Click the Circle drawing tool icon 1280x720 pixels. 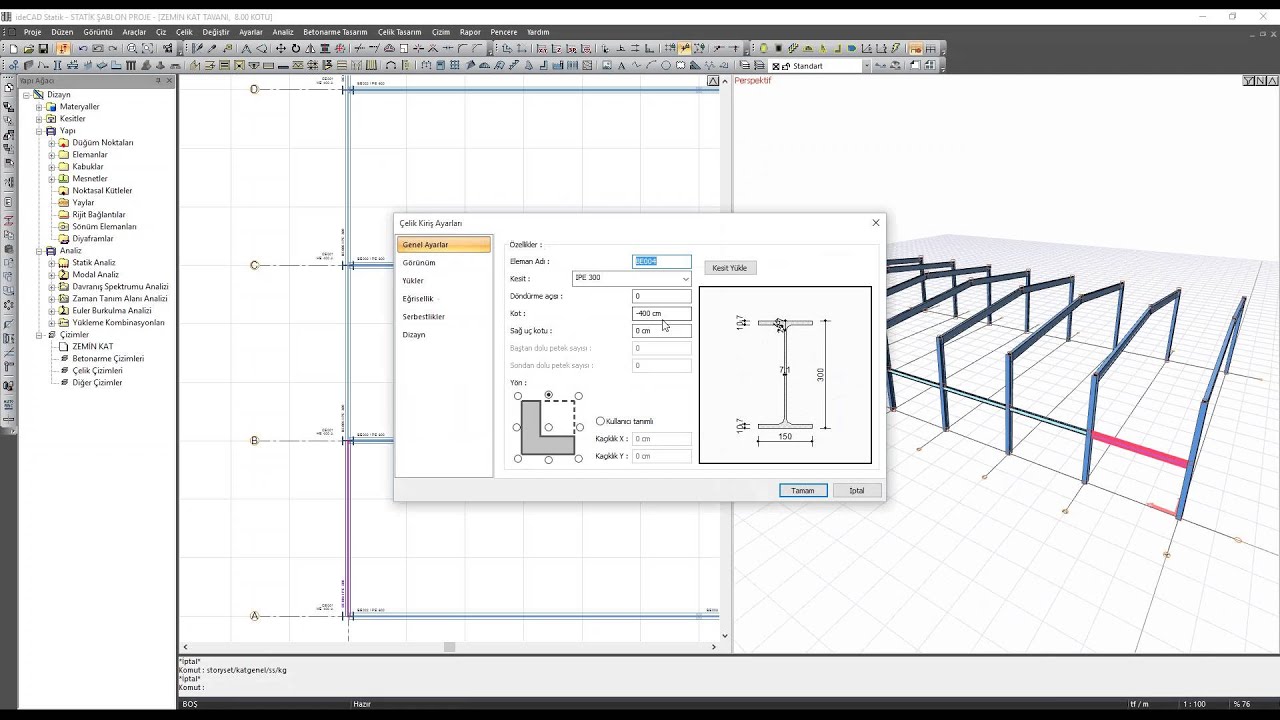coord(666,65)
